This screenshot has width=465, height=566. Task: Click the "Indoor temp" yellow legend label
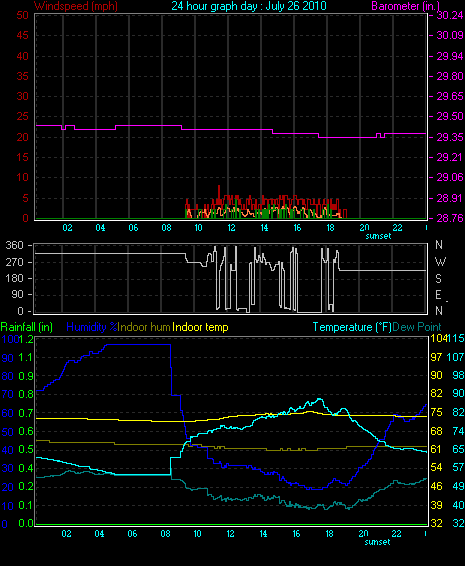tap(200, 327)
